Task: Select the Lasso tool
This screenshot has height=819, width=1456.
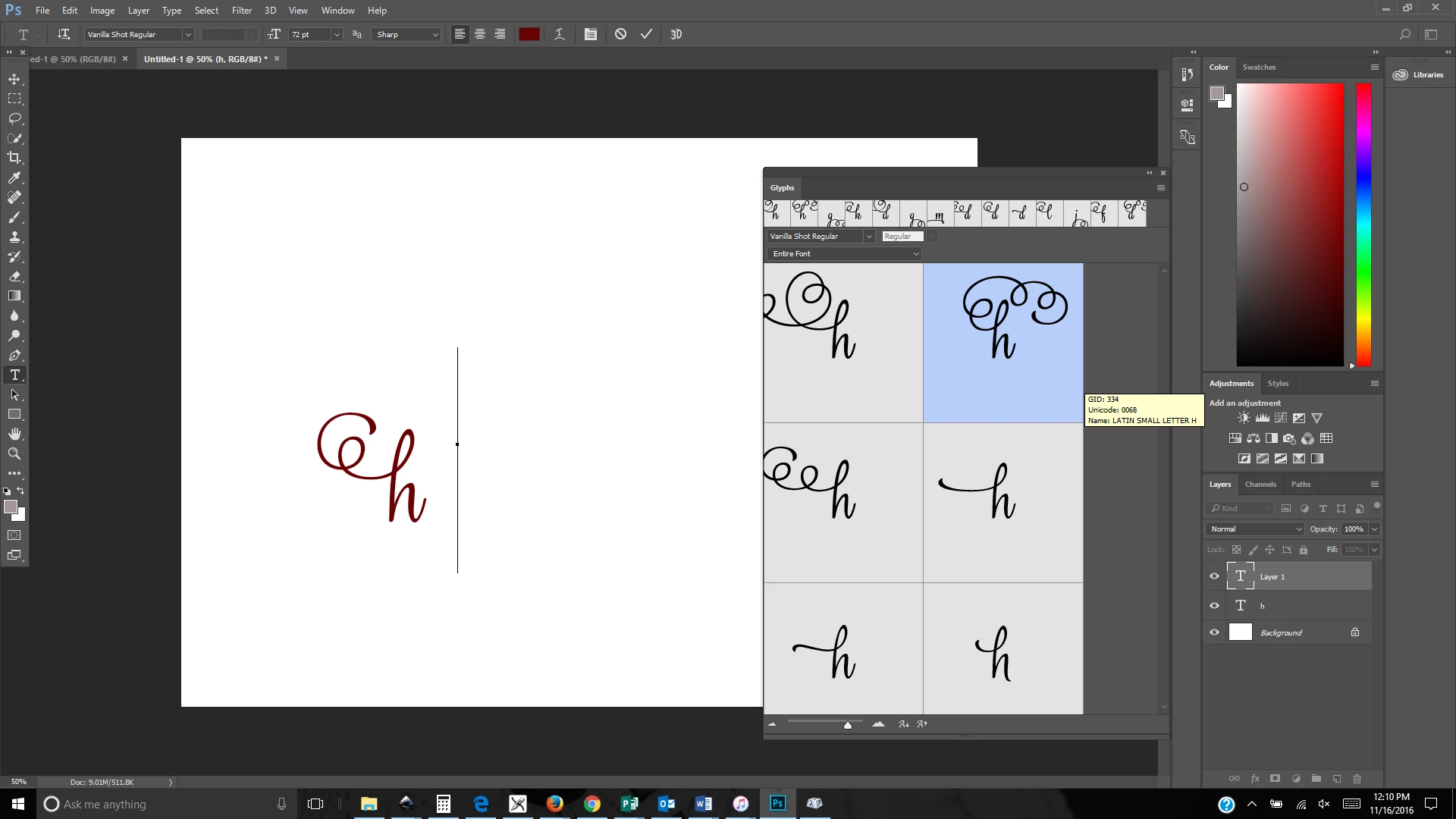Action: click(14, 118)
